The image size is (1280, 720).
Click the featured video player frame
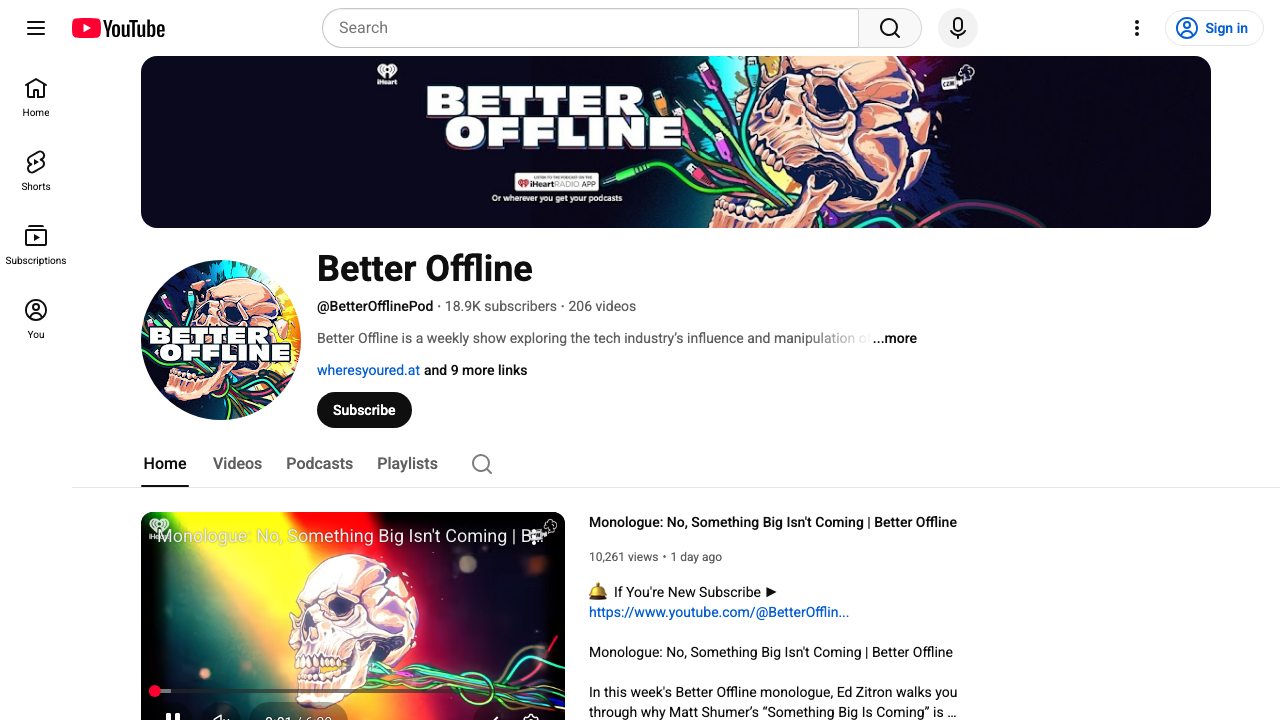tap(353, 616)
